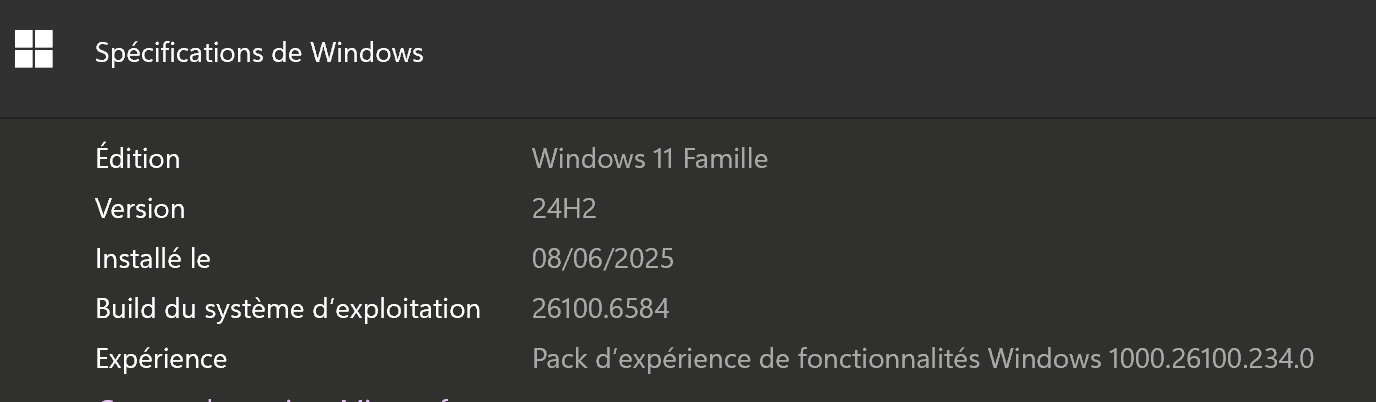Click the word "Spécifications" in the heading

click(175, 53)
